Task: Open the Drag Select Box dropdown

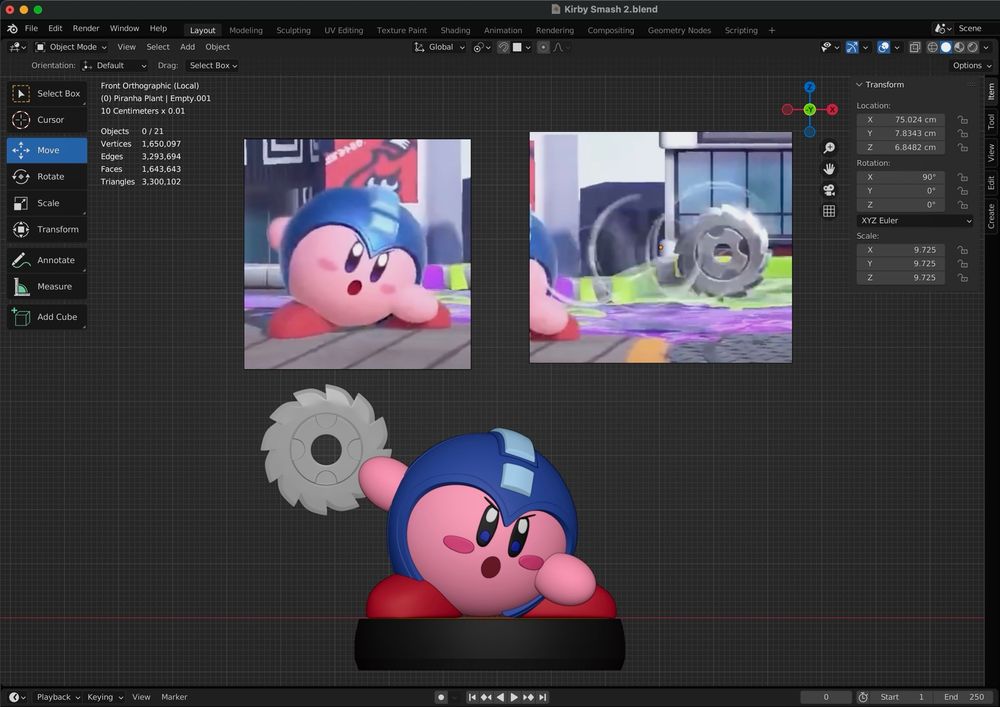Action: point(213,66)
